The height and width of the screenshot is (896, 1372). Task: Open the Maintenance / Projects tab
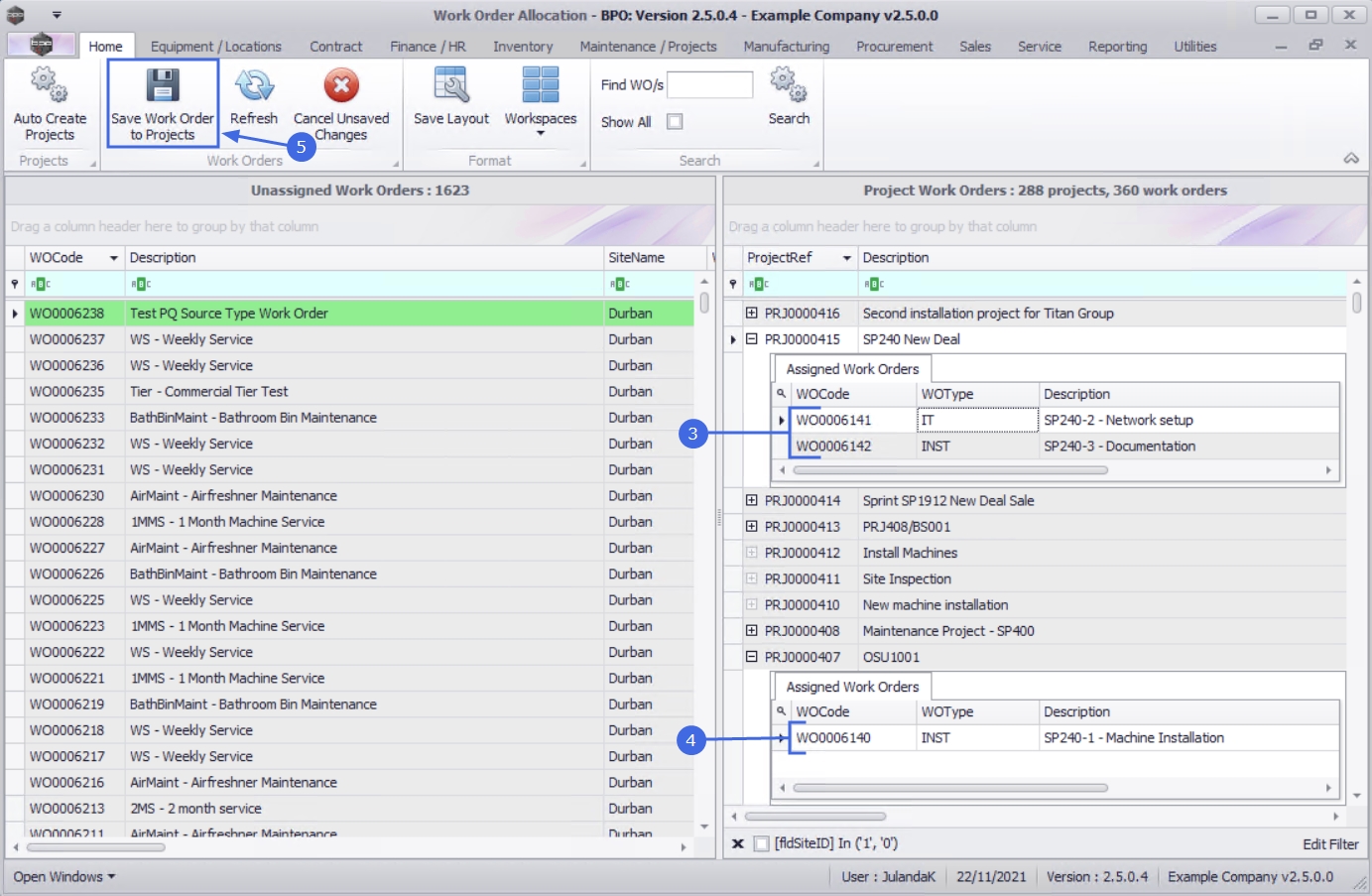click(648, 46)
